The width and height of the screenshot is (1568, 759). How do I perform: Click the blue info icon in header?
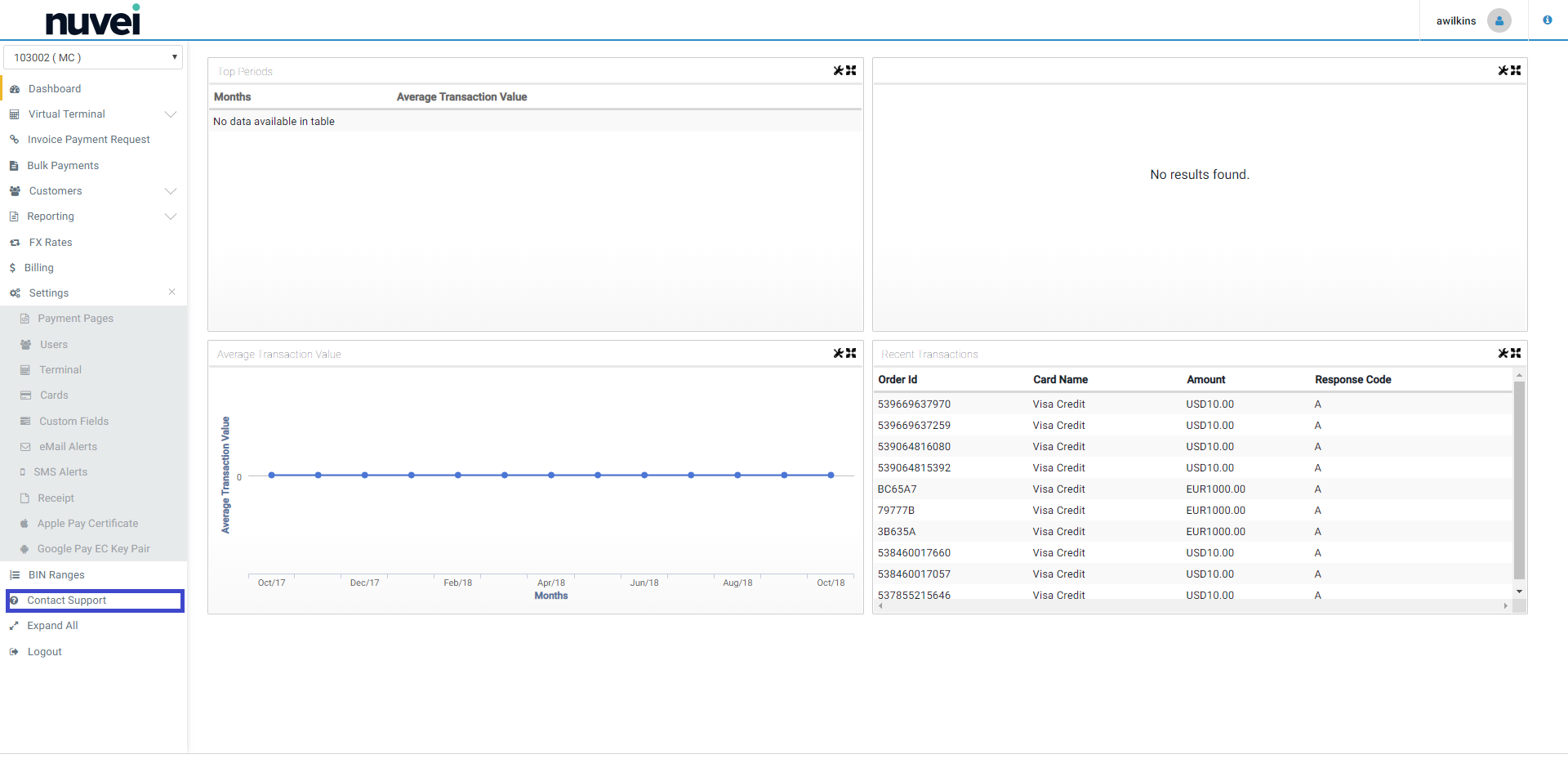point(1547,20)
